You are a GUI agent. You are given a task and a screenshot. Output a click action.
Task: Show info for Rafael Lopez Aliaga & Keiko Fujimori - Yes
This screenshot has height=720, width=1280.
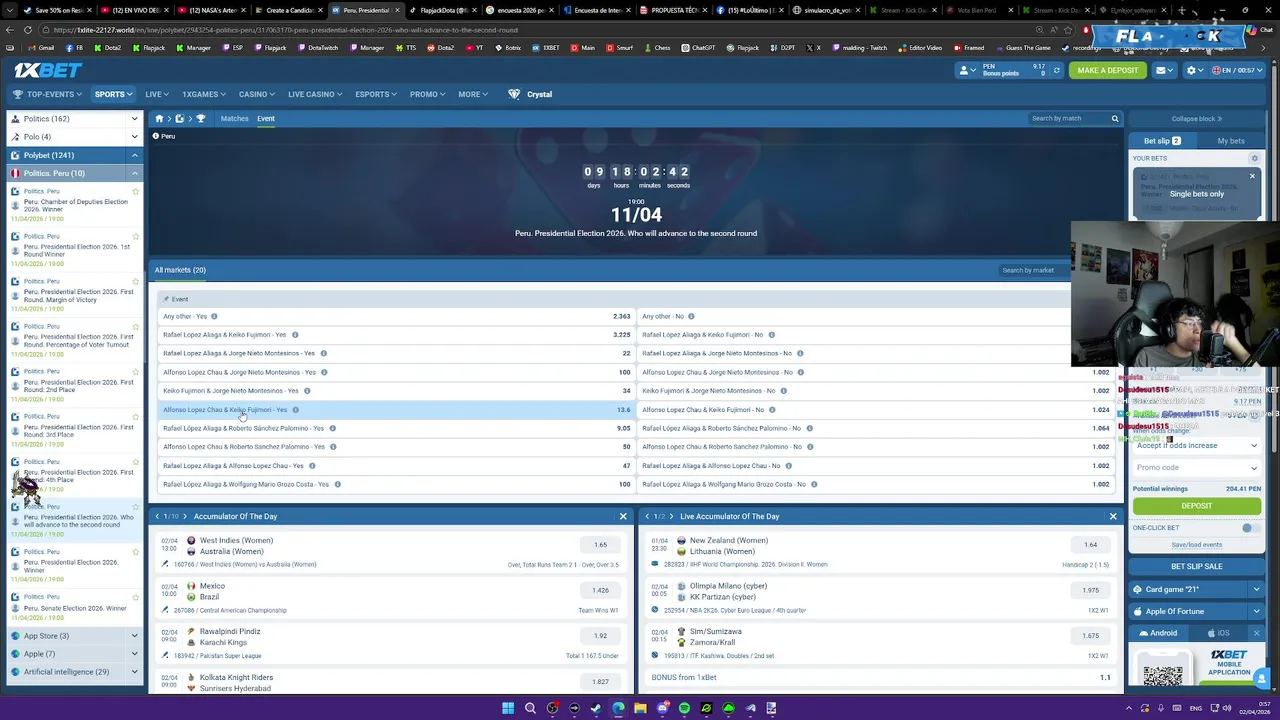pyautogui.click(x=295, y=335)
